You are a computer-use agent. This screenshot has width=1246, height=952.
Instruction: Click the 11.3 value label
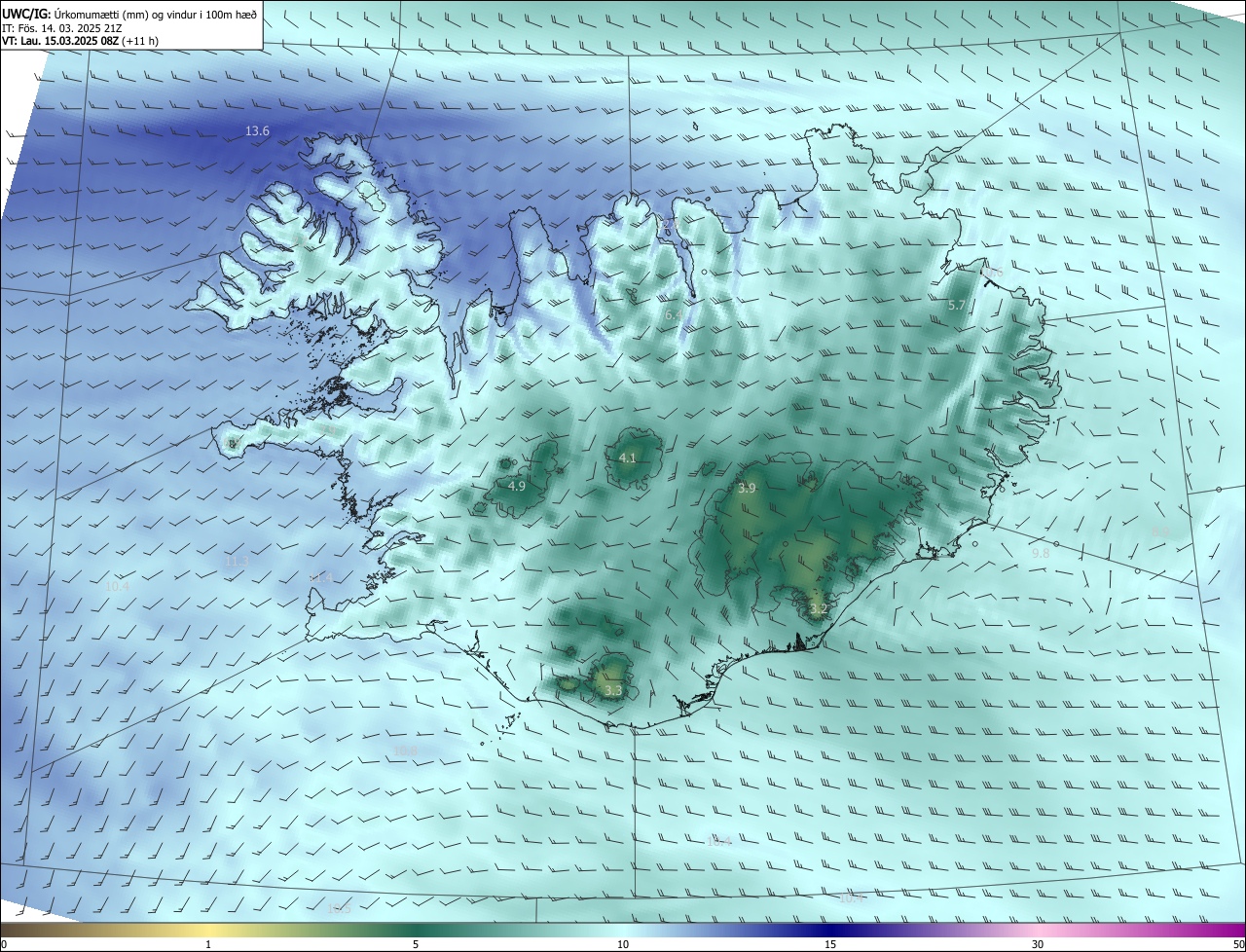[x=237, y=561]
